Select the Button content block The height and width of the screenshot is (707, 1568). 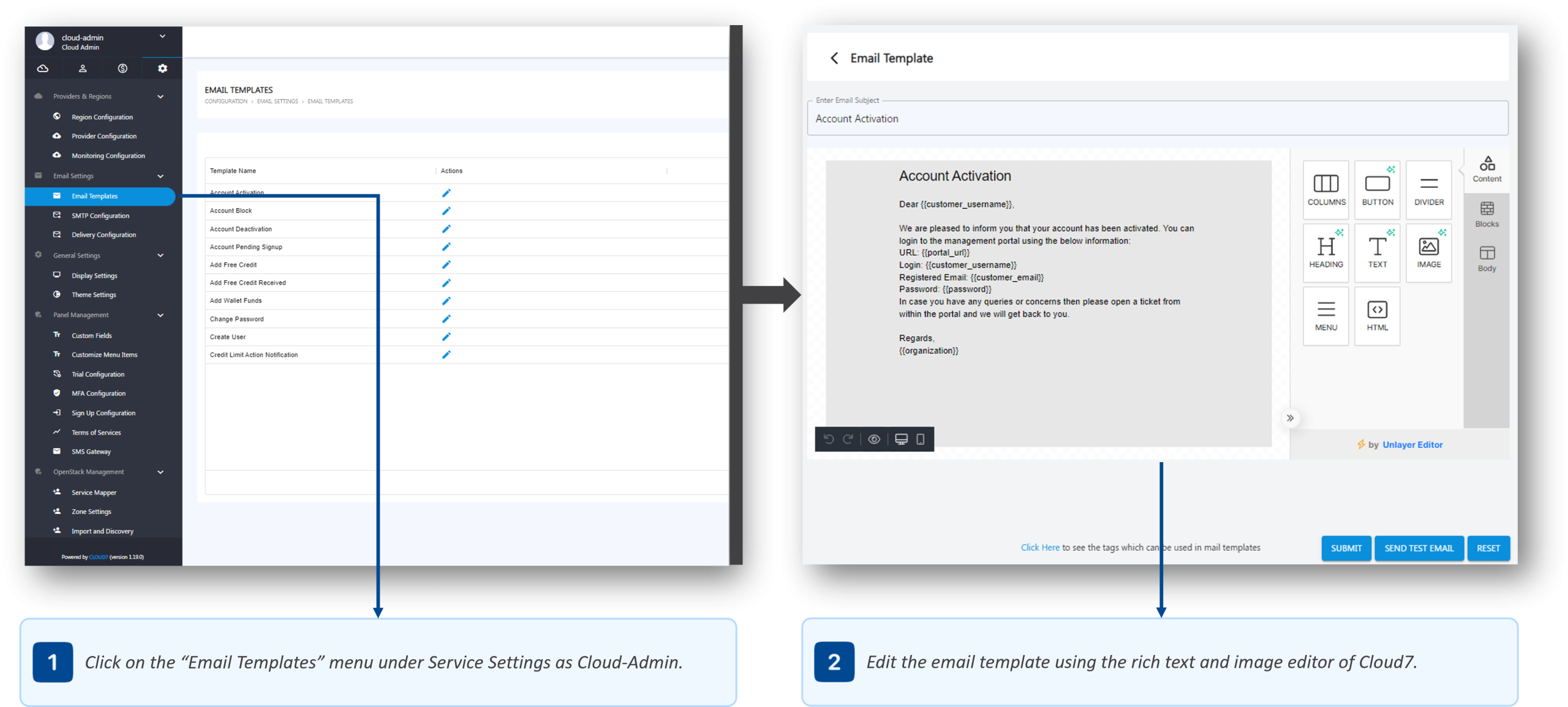click(x=1377, y=190)
